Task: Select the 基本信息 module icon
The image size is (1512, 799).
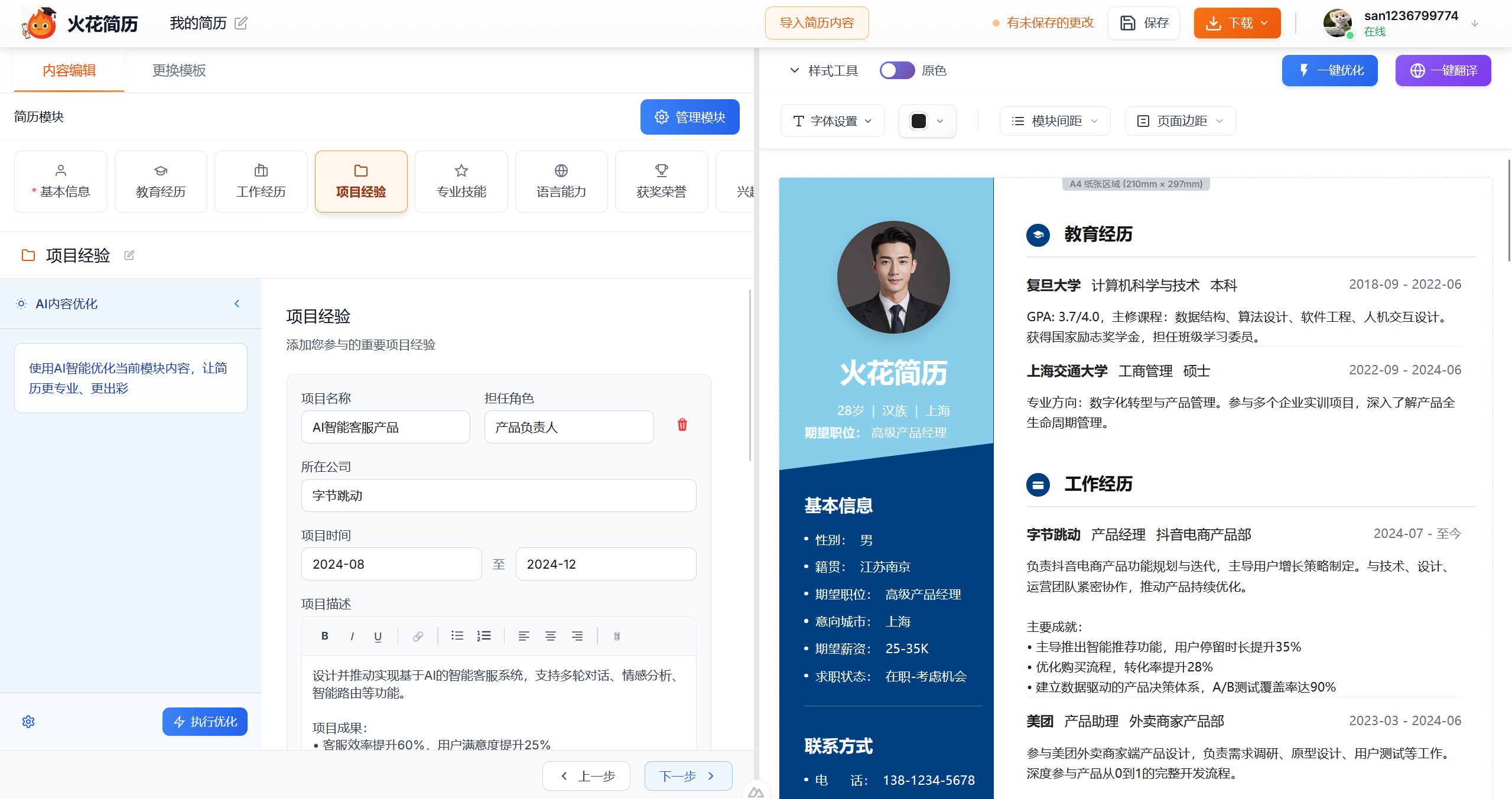Action: click(x=60, y=171)
